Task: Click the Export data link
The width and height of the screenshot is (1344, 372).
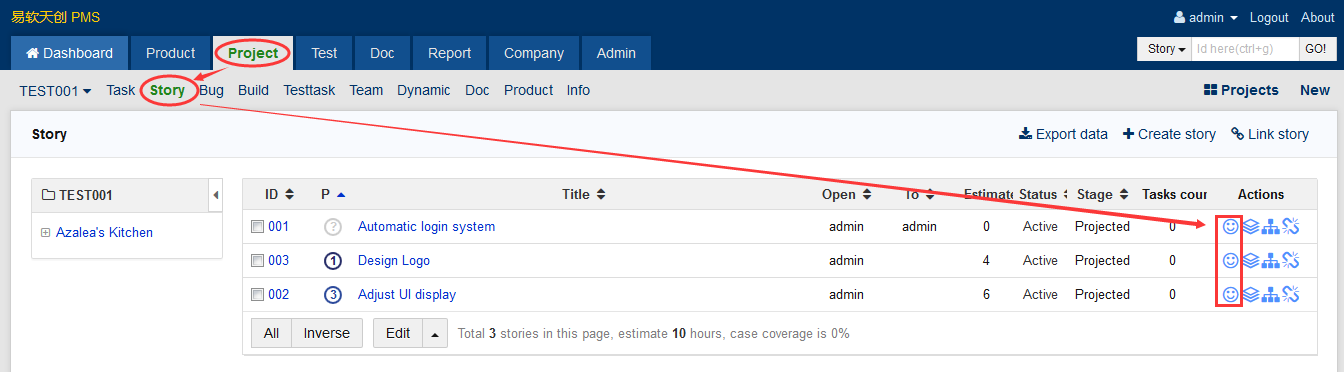Action: point(1063,134)
